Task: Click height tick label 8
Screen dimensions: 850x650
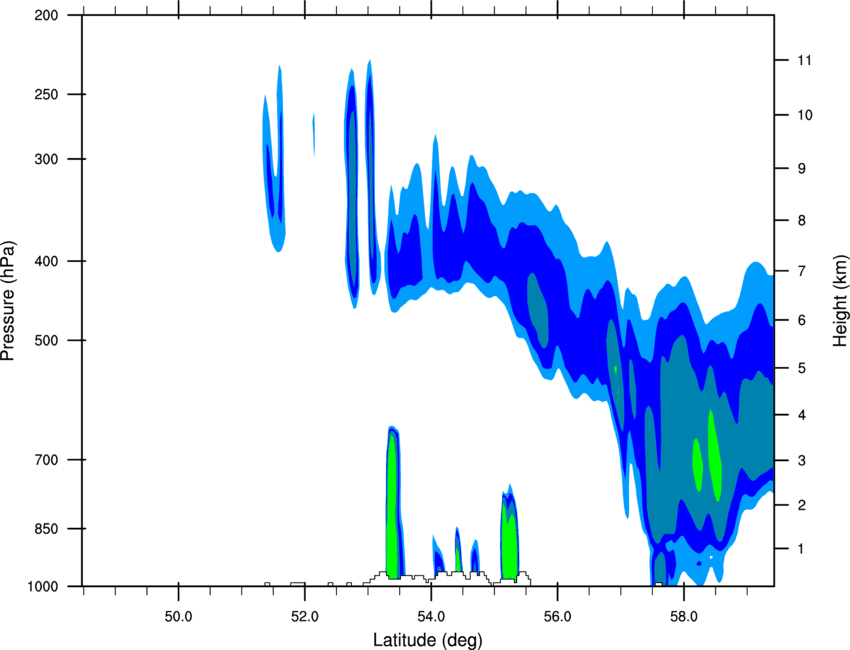Action: coord(802,221)
